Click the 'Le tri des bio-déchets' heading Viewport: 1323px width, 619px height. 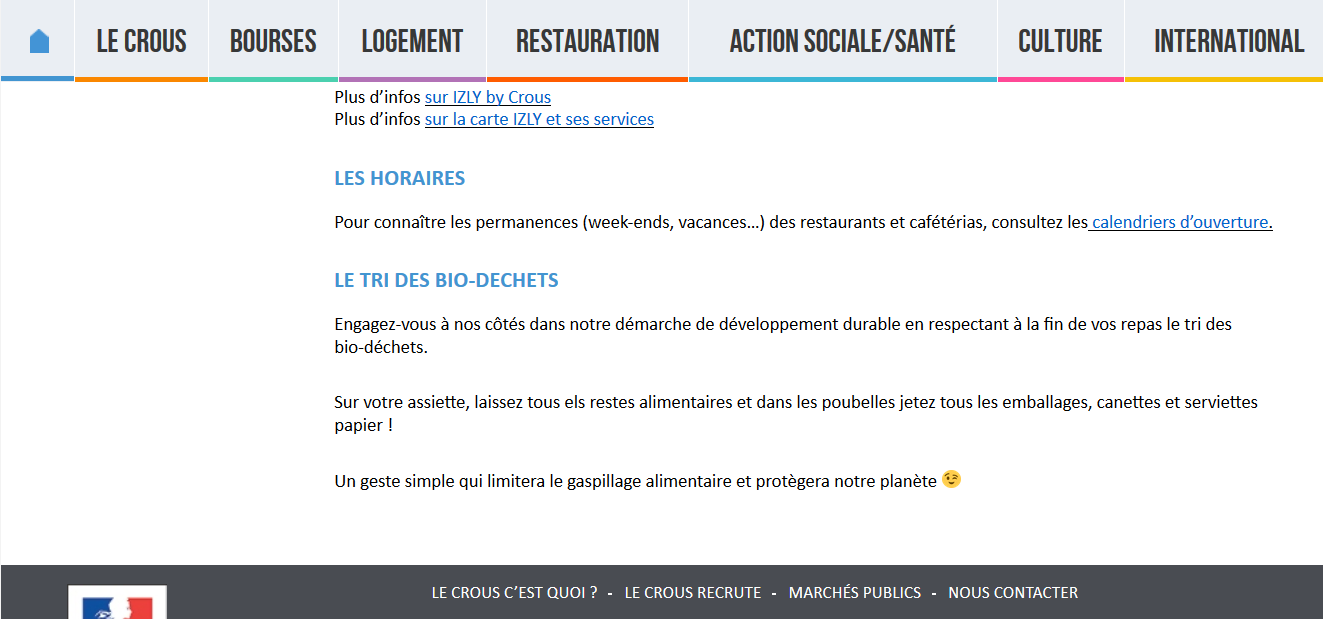[446, 280]
